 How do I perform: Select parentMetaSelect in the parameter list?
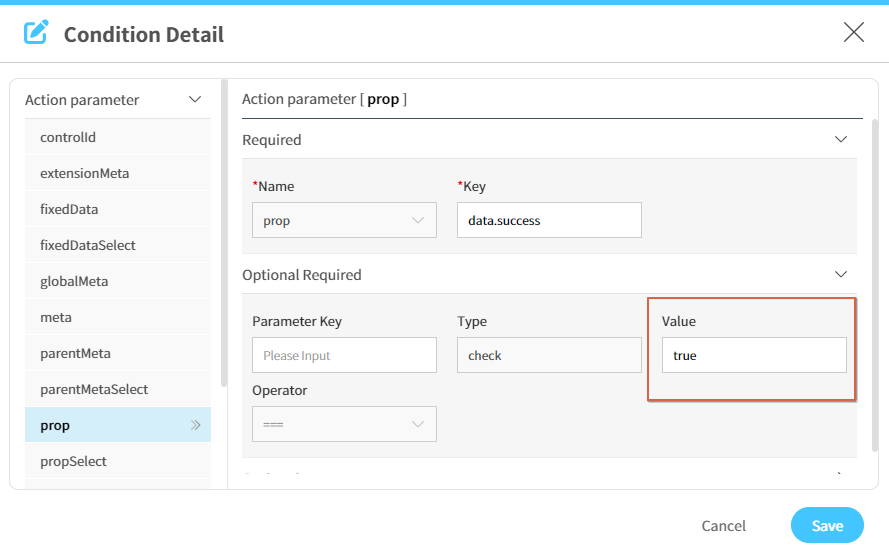click(x=118, y=389)
